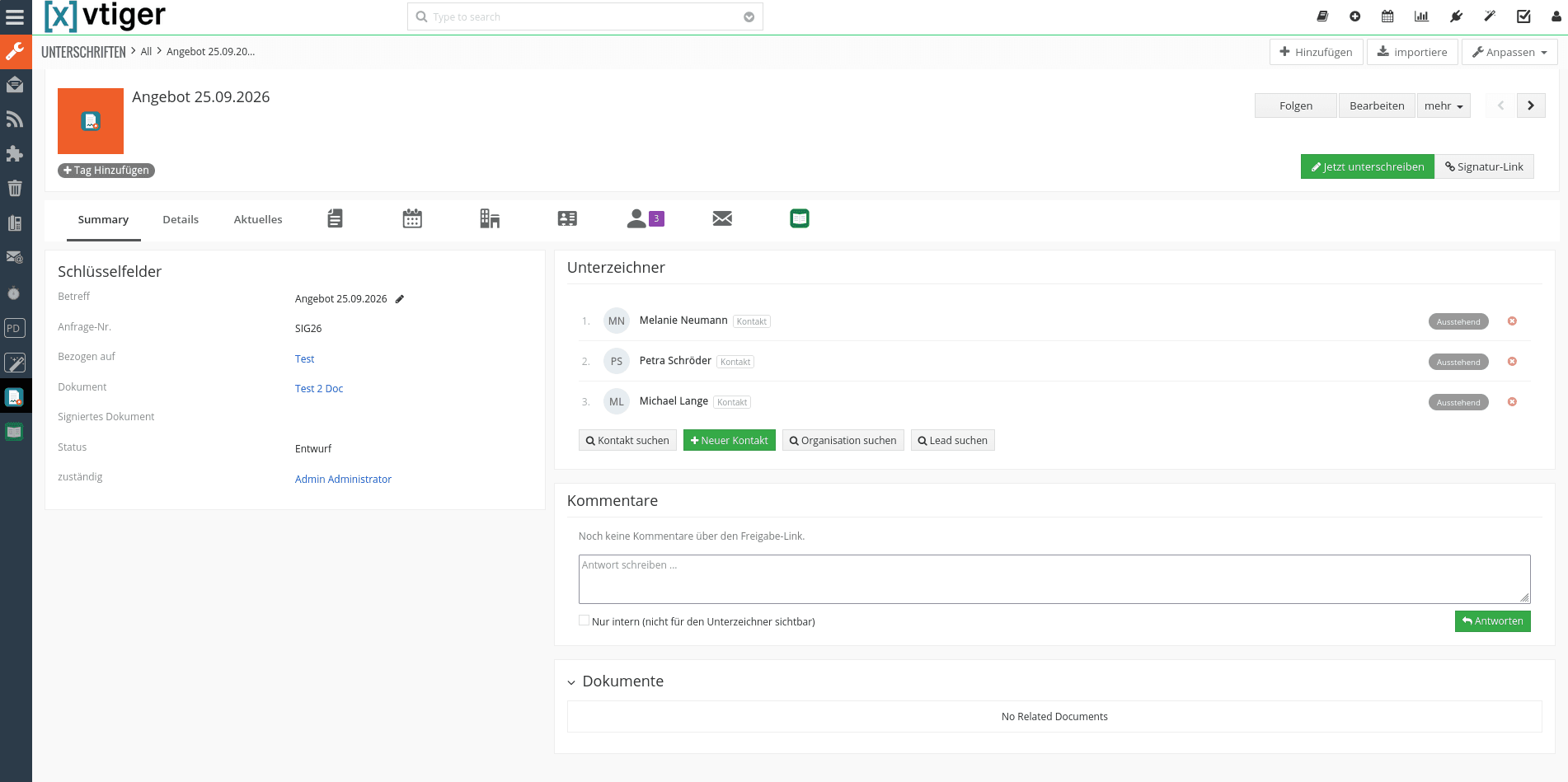Click 'Jetzt unterschreiben' button
This screenshot has width=1568, height=782.
[x=1368, y=166]
